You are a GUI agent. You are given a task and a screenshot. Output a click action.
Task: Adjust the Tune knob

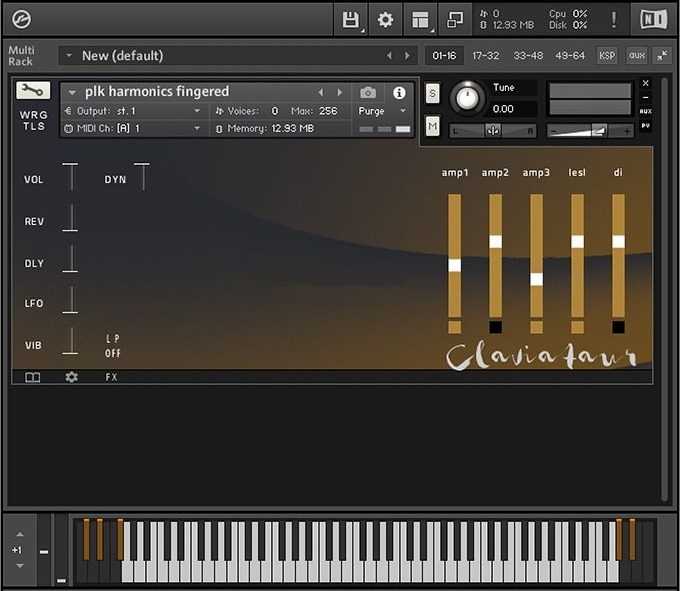467,98
